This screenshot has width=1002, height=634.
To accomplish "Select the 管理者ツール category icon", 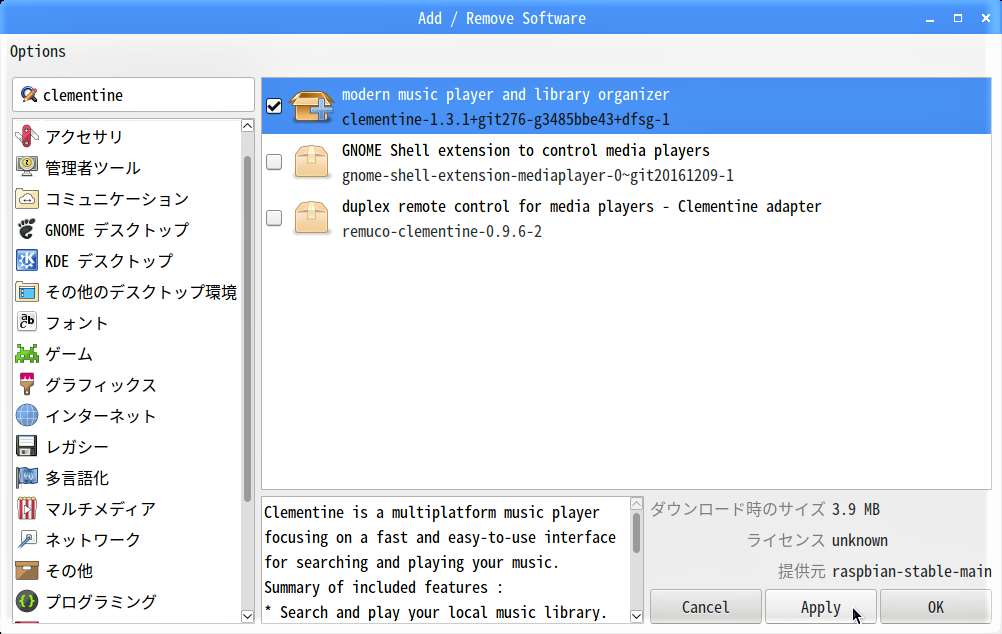I will (x=27, y=167).
